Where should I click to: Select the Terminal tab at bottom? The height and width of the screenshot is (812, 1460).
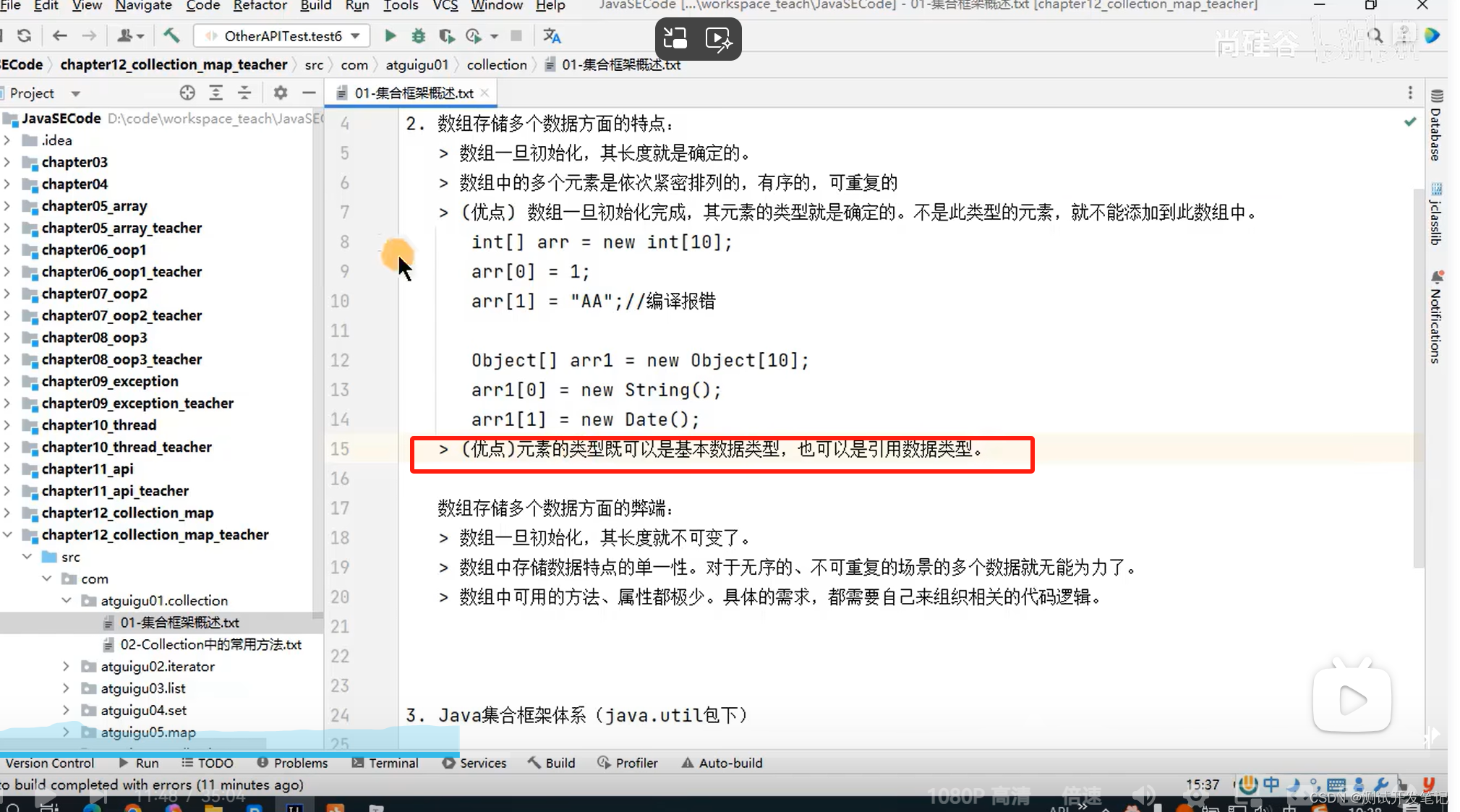[393, 762]
